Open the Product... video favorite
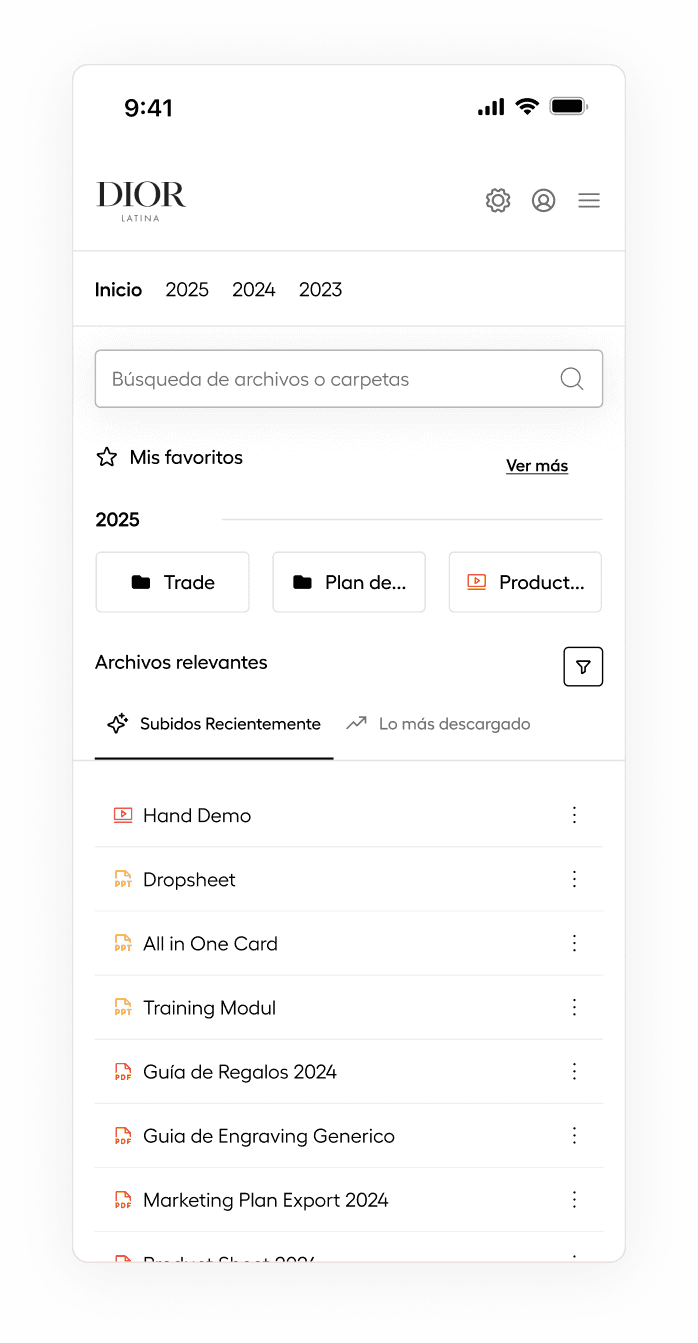Image resolution: width=698 pixels, height=1343 pixels. point(525,582)
